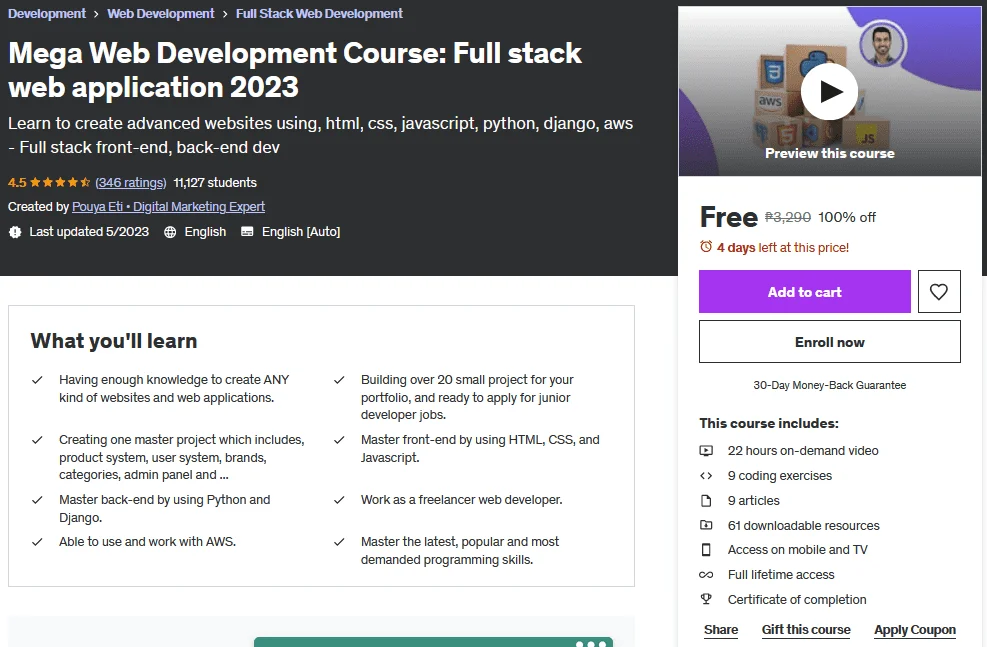Click the 'Last updated 5/2023' text
987x647 pixels.
pyautogui.click(x=89, y=232)
